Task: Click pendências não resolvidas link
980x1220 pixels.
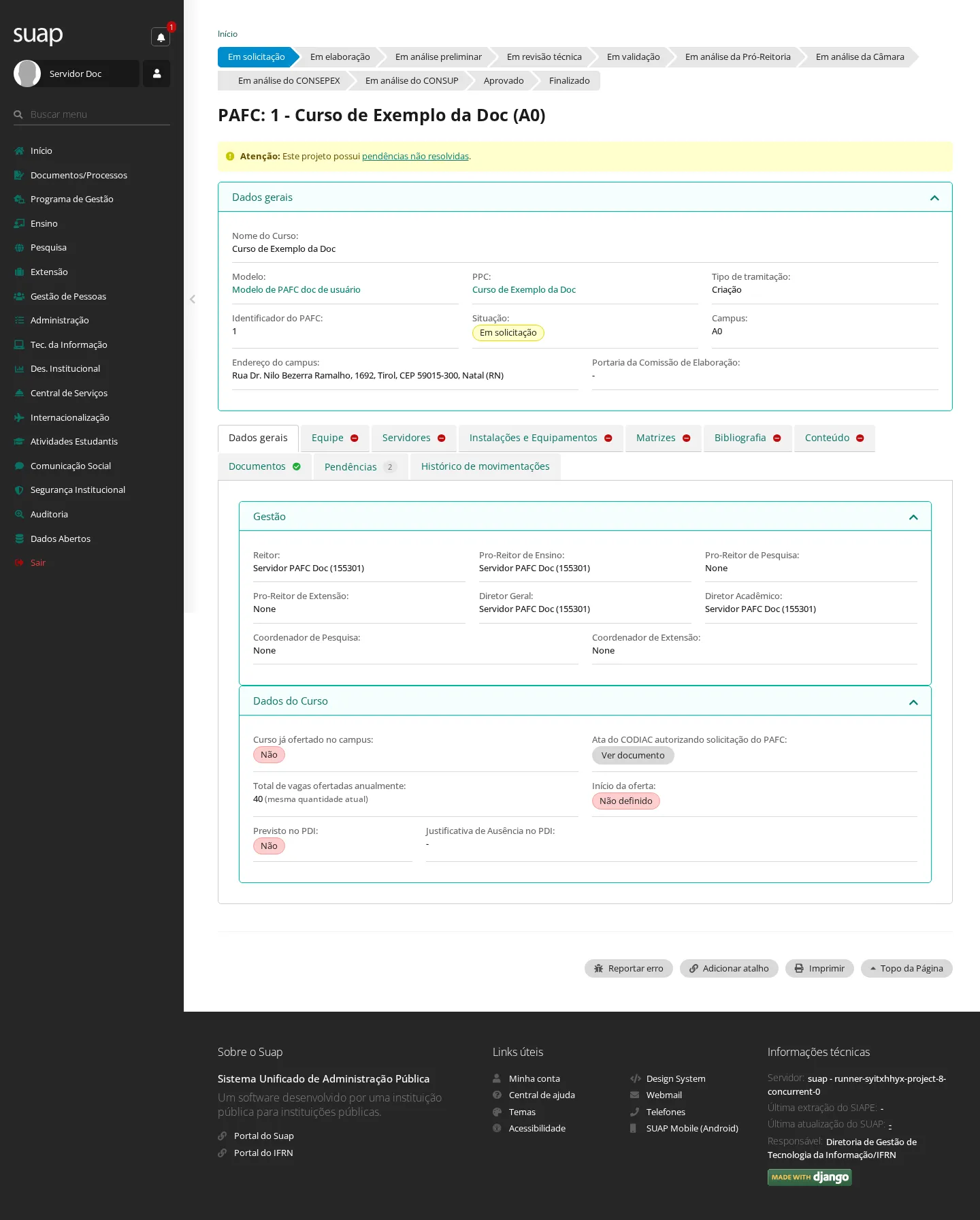Action: point(415,156)
